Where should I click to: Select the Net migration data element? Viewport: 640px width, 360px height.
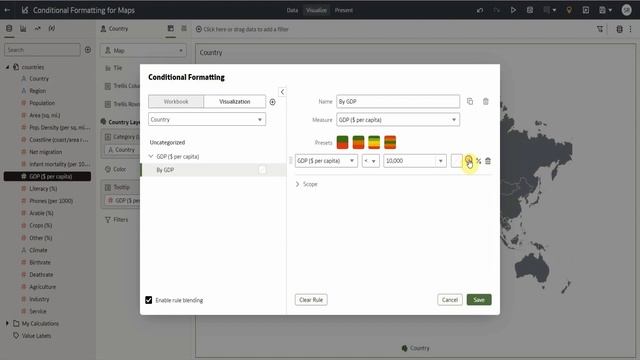(45, 152)
